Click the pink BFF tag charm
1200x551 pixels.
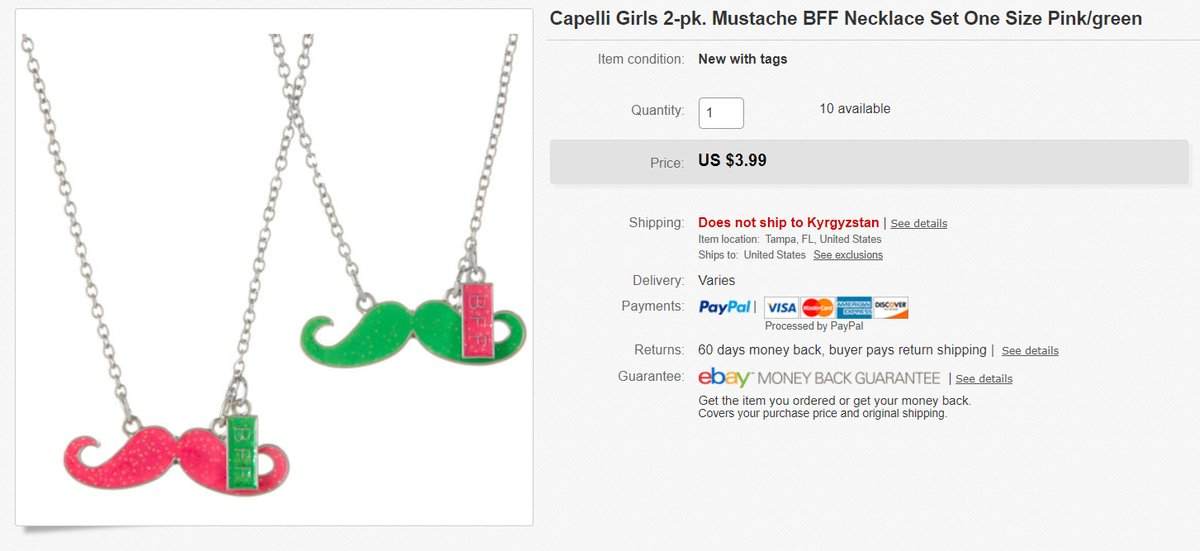(478, 319)
